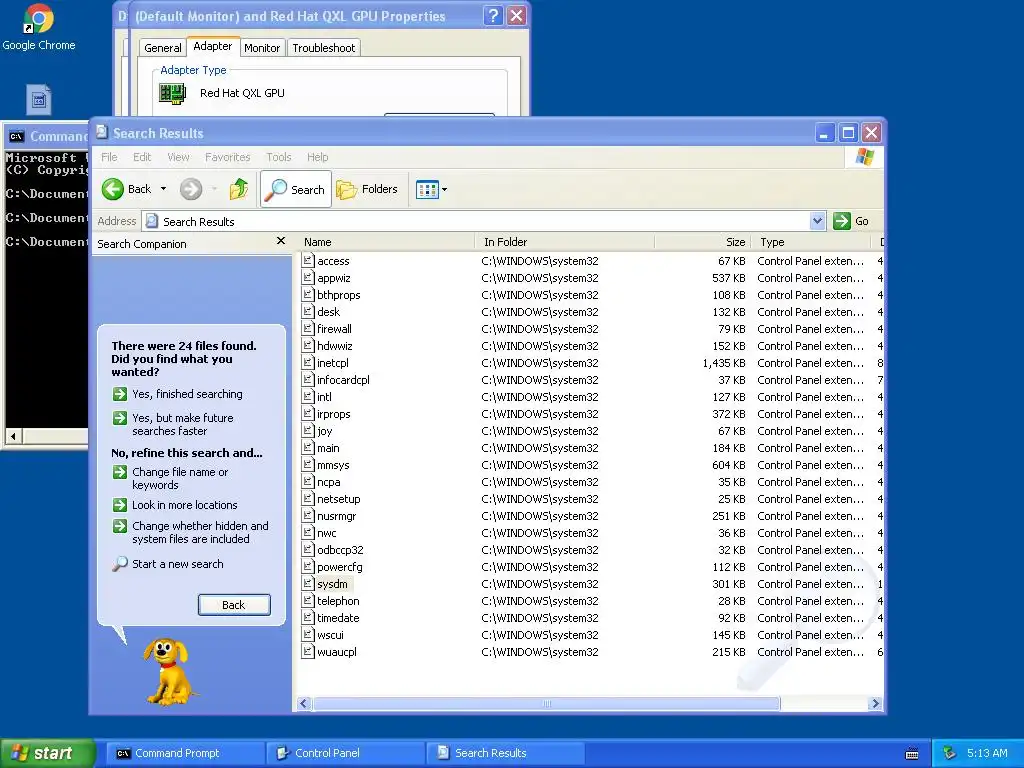The image size is (1024, 768).
Task: Close the Search Companion pane
Action: (281, 241)
